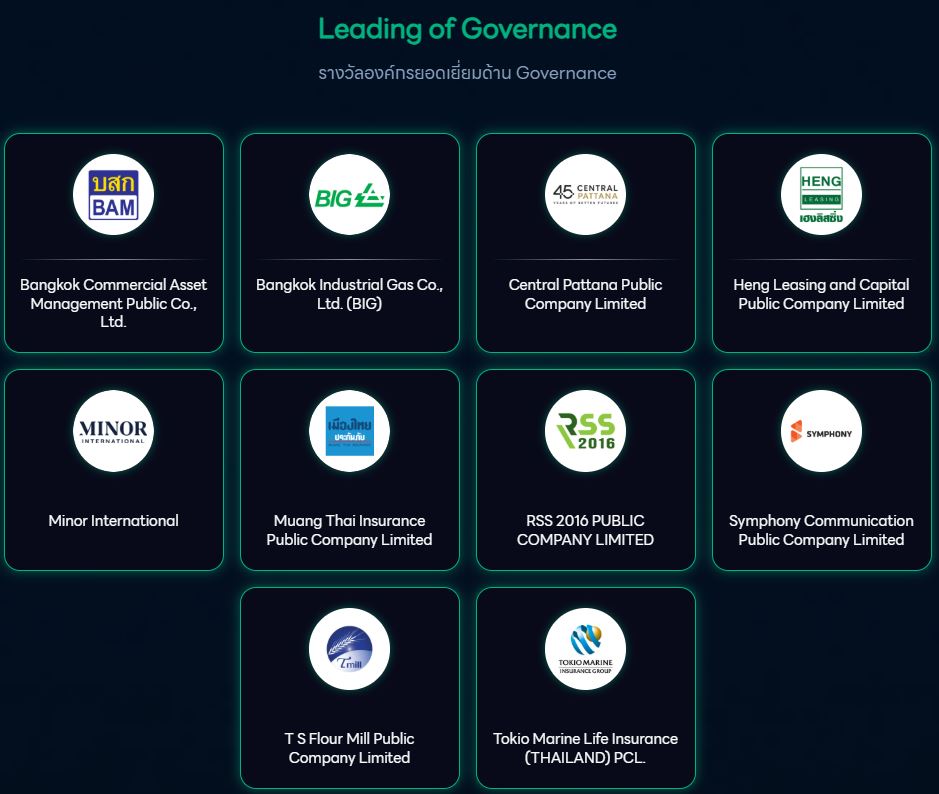Click the Symphony logo icon
The width and height of the screenshot is (939, 794).
tap(821, 431)
